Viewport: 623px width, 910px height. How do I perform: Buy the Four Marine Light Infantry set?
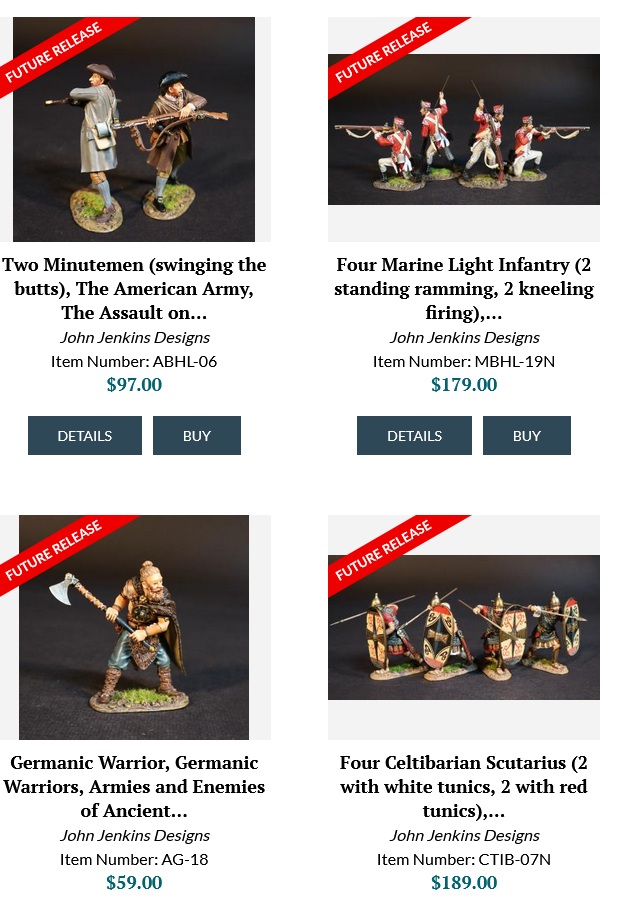[527, 435]
